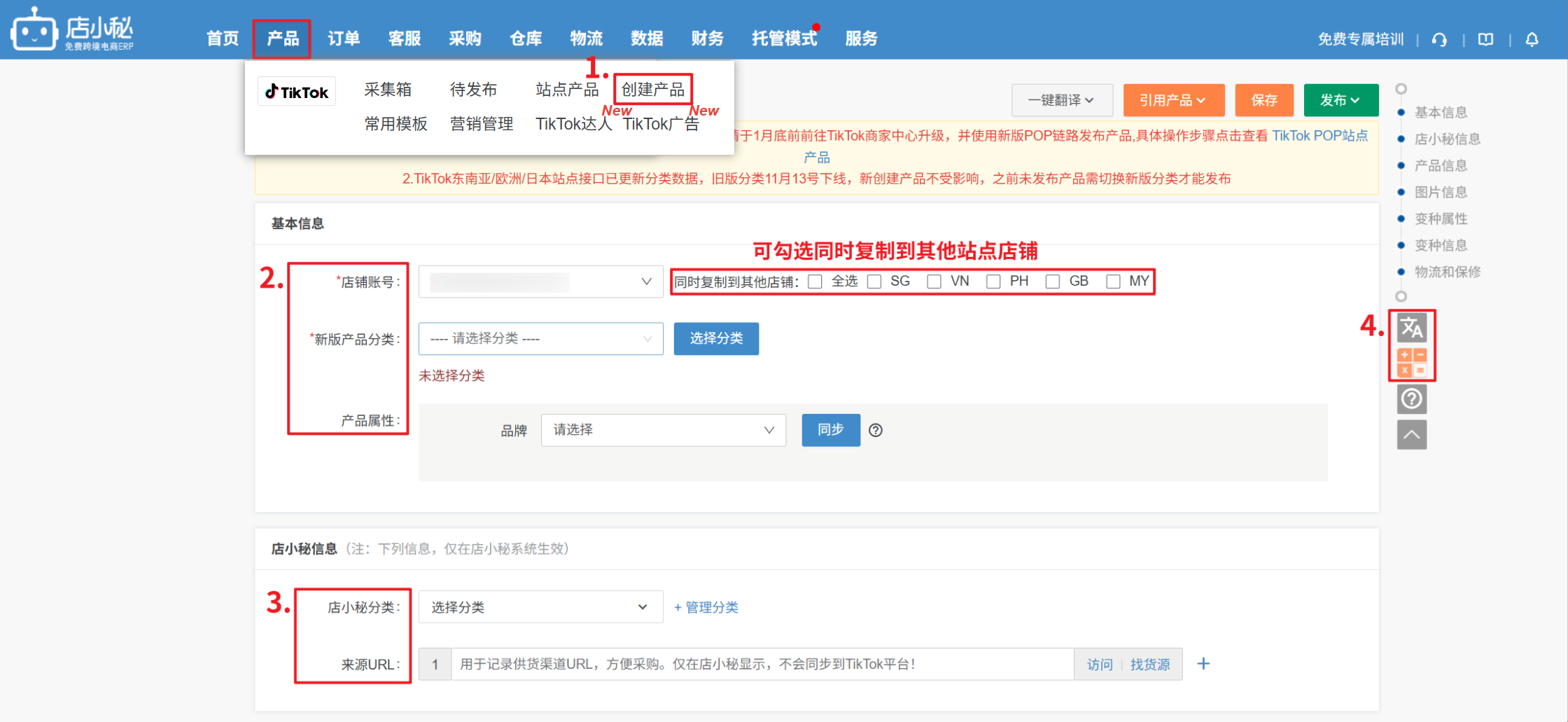
Task: Open the orange calculator tool icon
Action: tap(1411, 363)
